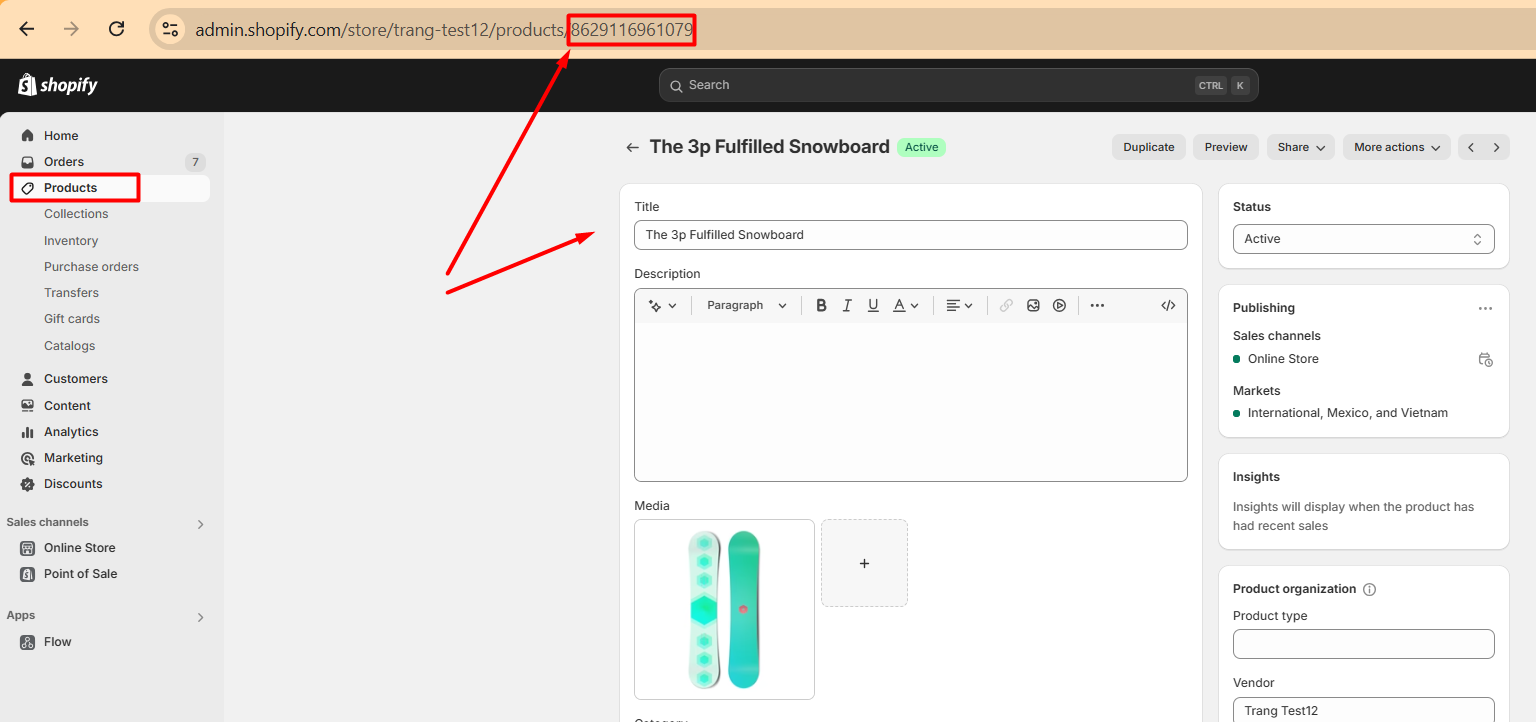Screen dimensions: 1536x722
Task: Click the Product organization info icon
Action: (x=1370, y=590)
